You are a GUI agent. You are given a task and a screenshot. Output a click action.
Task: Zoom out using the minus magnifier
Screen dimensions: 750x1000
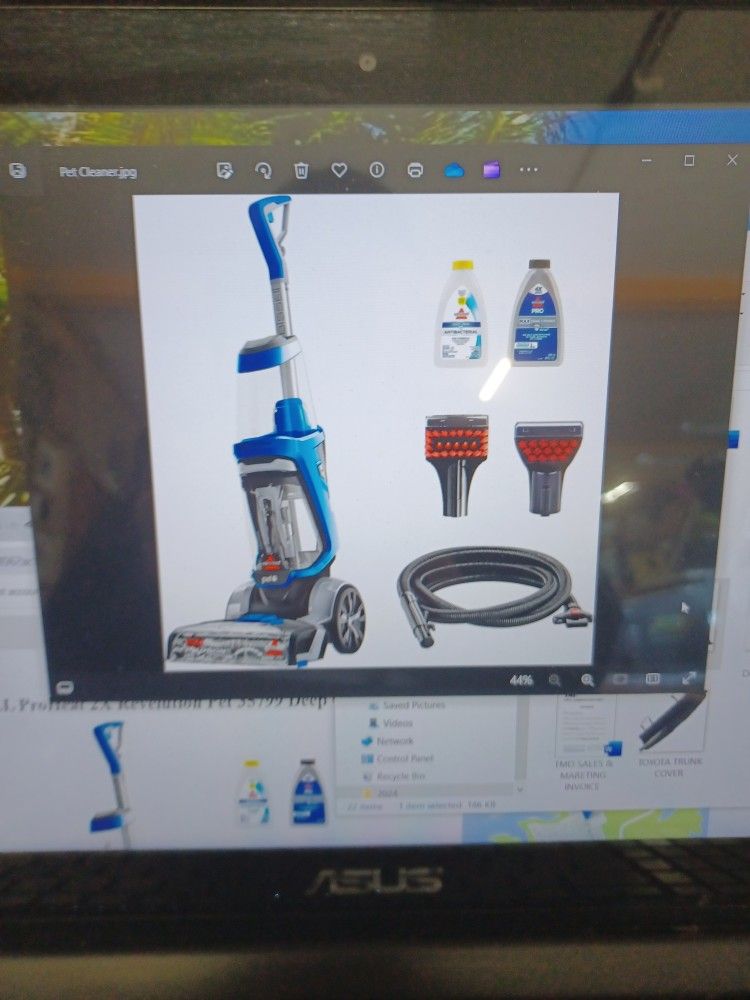pyautogui.click(x=555, y=680)
